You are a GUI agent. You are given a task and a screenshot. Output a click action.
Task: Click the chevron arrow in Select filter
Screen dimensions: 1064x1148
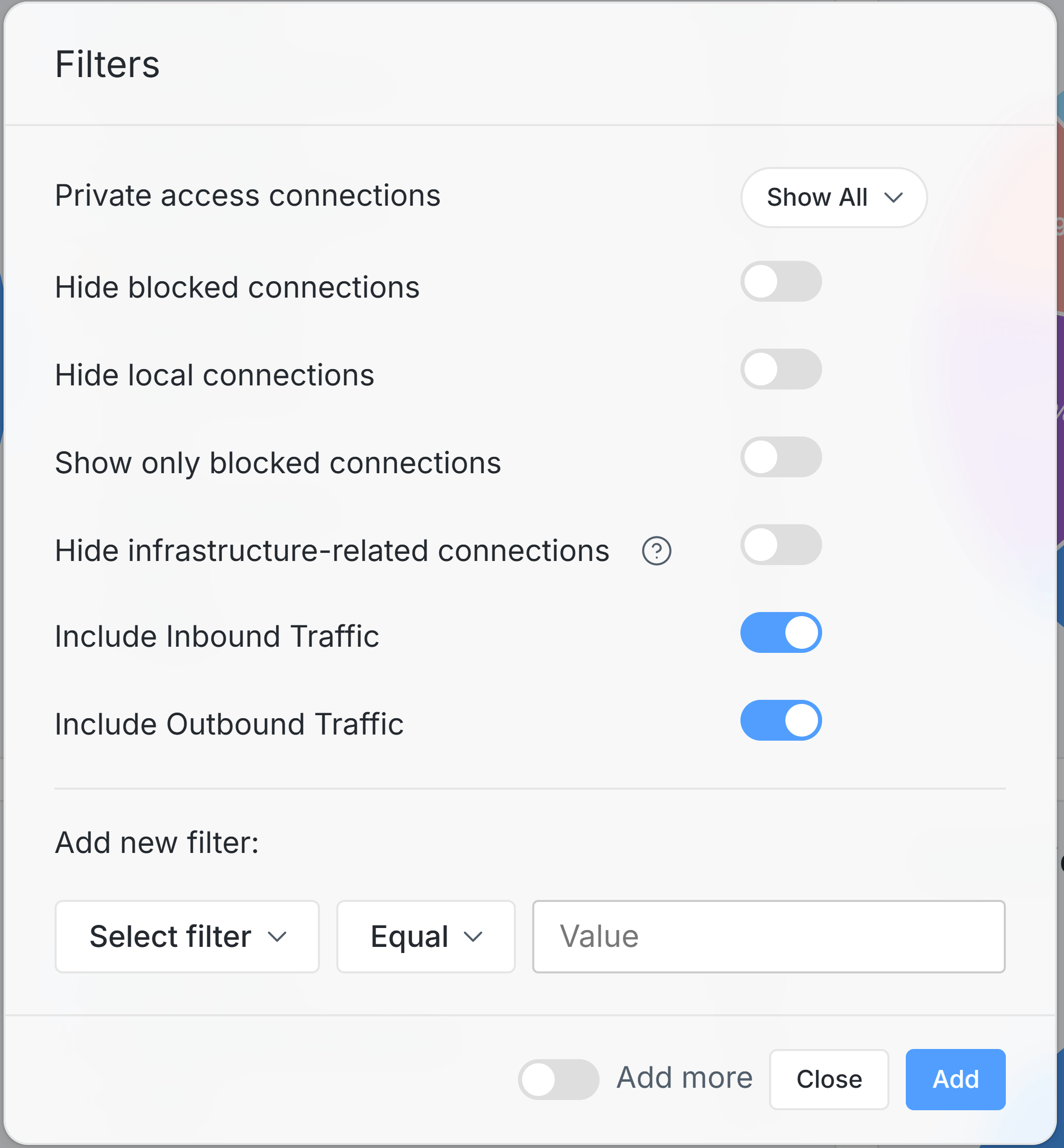coord(277,937)
